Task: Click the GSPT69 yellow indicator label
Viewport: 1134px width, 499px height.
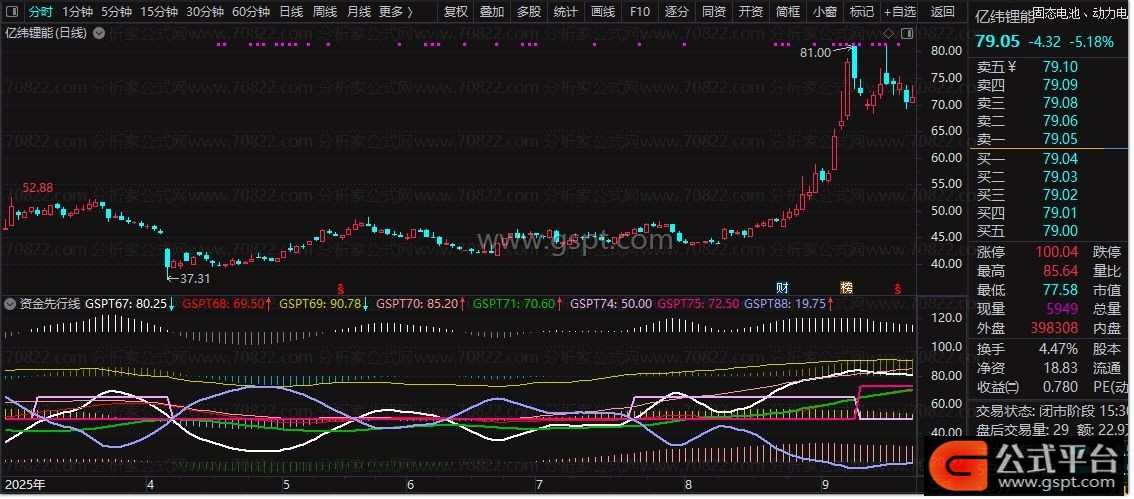Action: [x=318, y=303]
